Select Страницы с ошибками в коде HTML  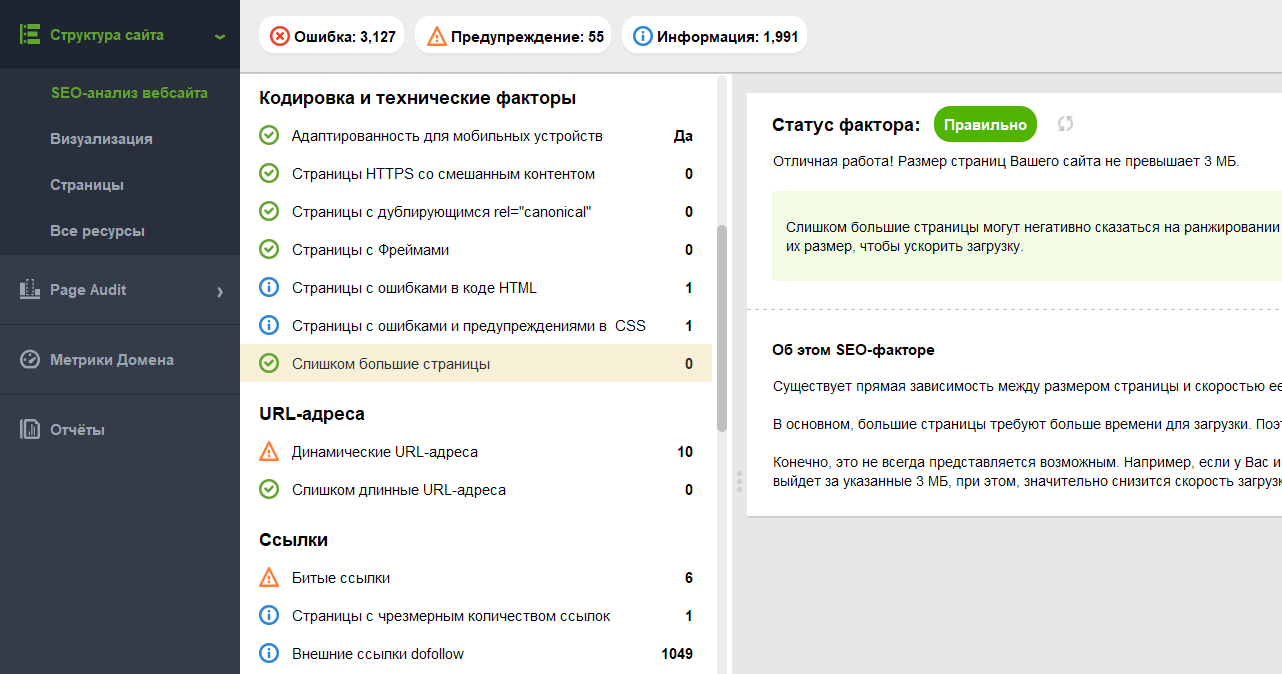click(476, 287)
